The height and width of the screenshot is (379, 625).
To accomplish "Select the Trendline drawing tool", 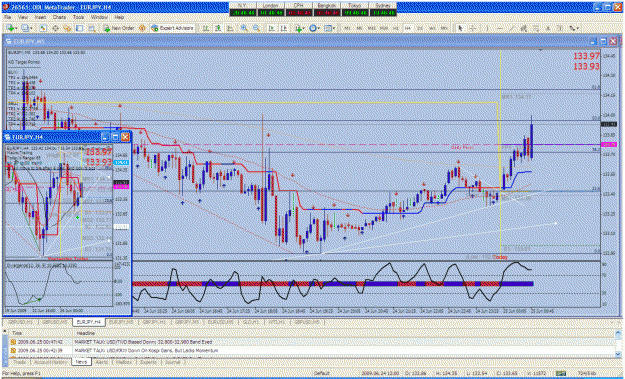I will pos(512,28).
